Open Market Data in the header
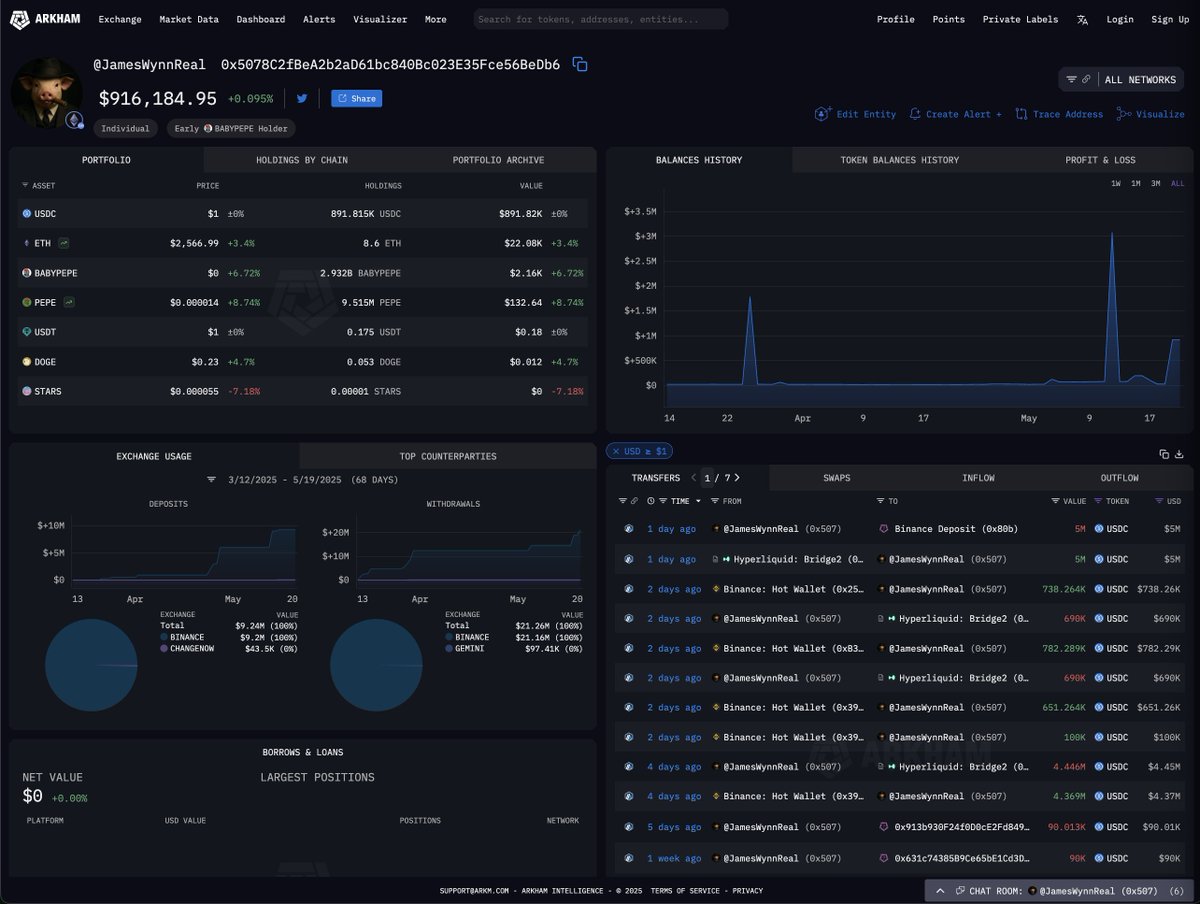Viewport: 1200px width, 904px height. tap(188, 19)
